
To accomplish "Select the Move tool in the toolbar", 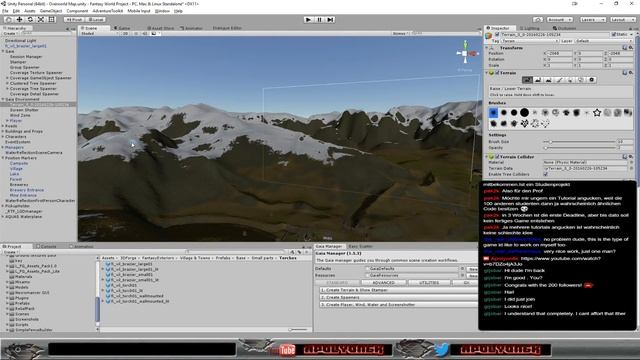I will [x=19, y=20].
